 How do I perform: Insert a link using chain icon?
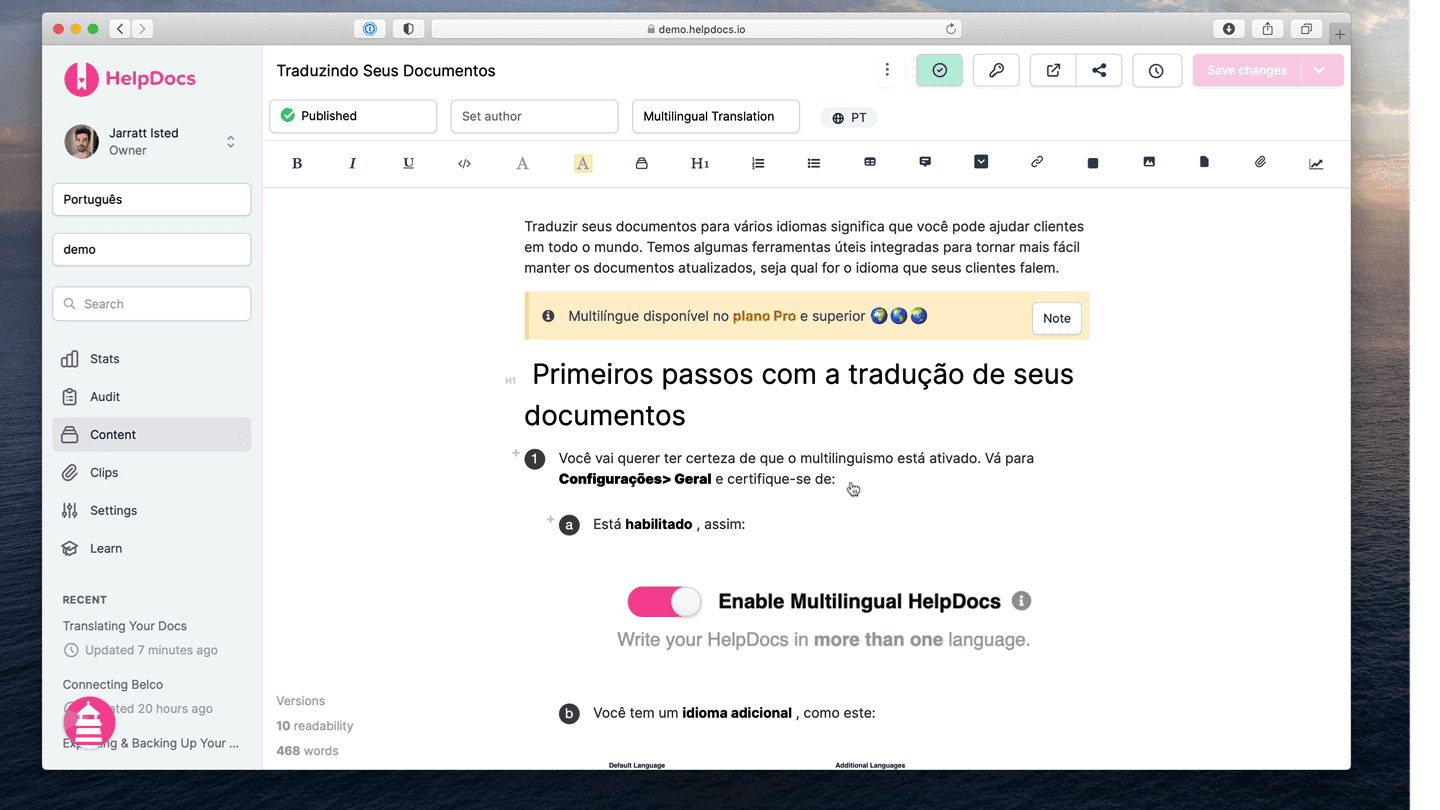coord(1037,162)
